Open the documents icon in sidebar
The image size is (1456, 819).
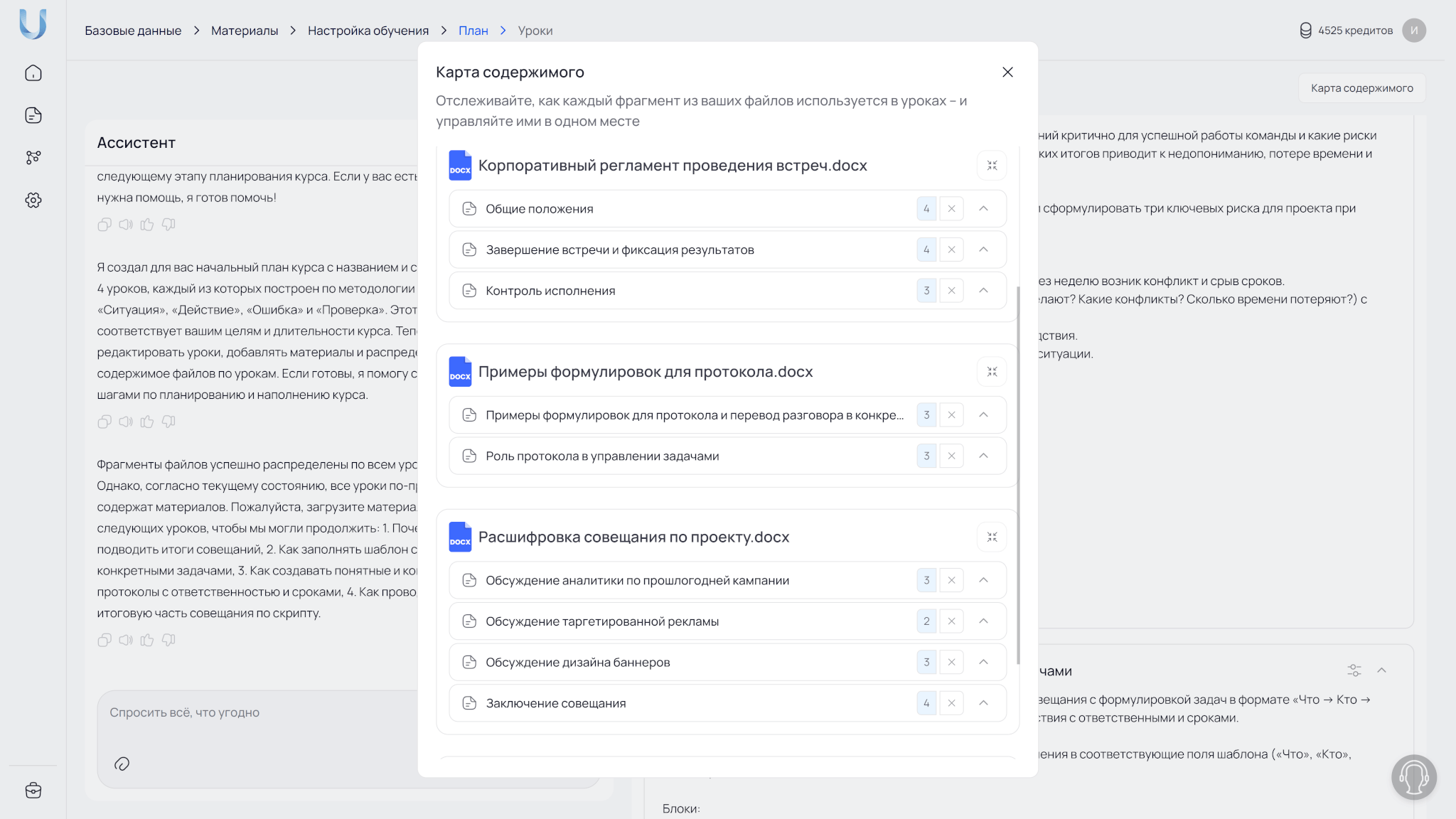point(33,115)
